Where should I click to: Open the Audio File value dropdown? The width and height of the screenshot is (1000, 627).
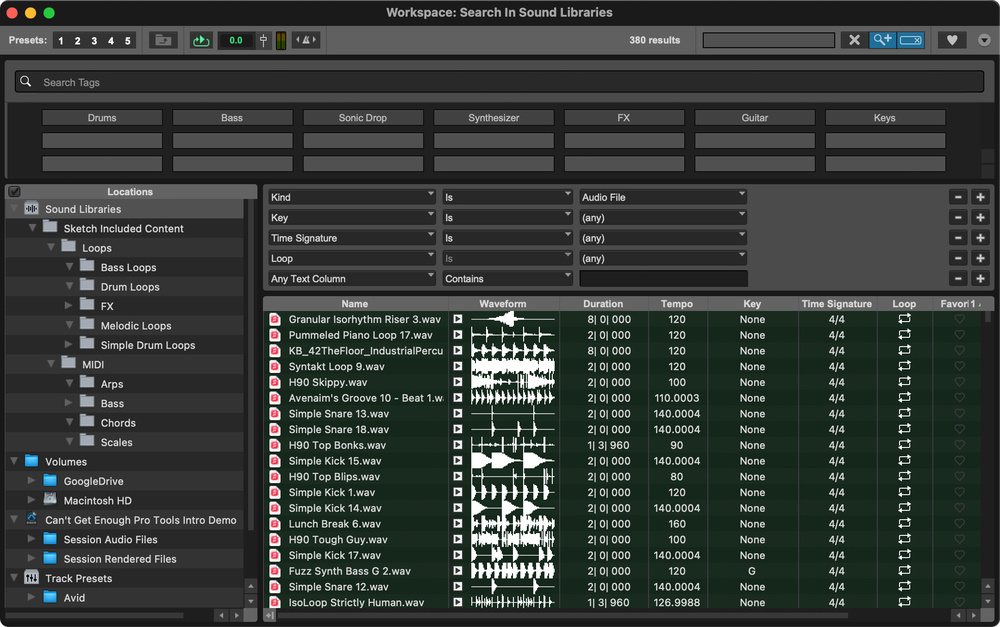point(663,197)
